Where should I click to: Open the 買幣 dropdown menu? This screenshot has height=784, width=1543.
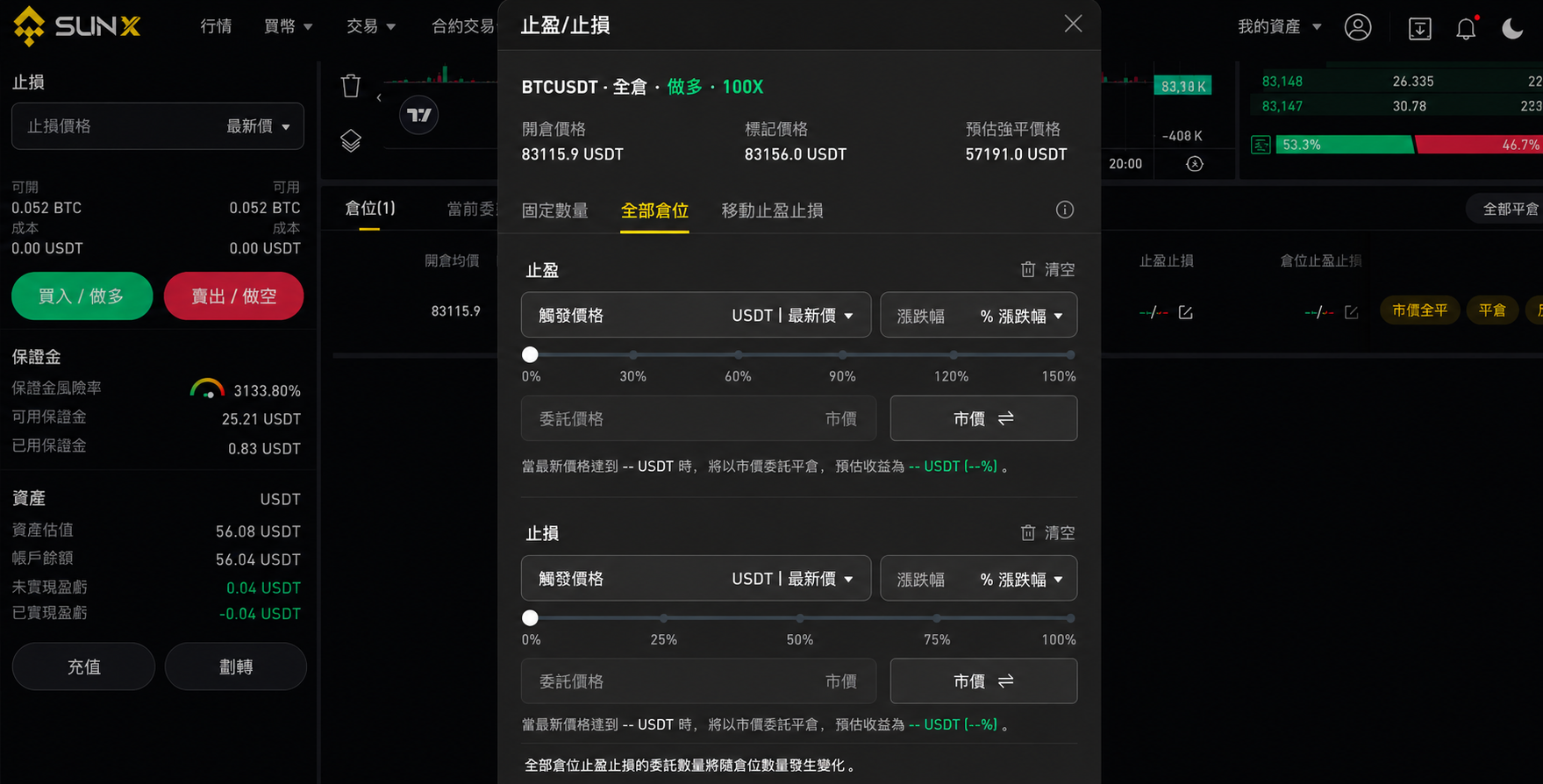tap(288, 26)
